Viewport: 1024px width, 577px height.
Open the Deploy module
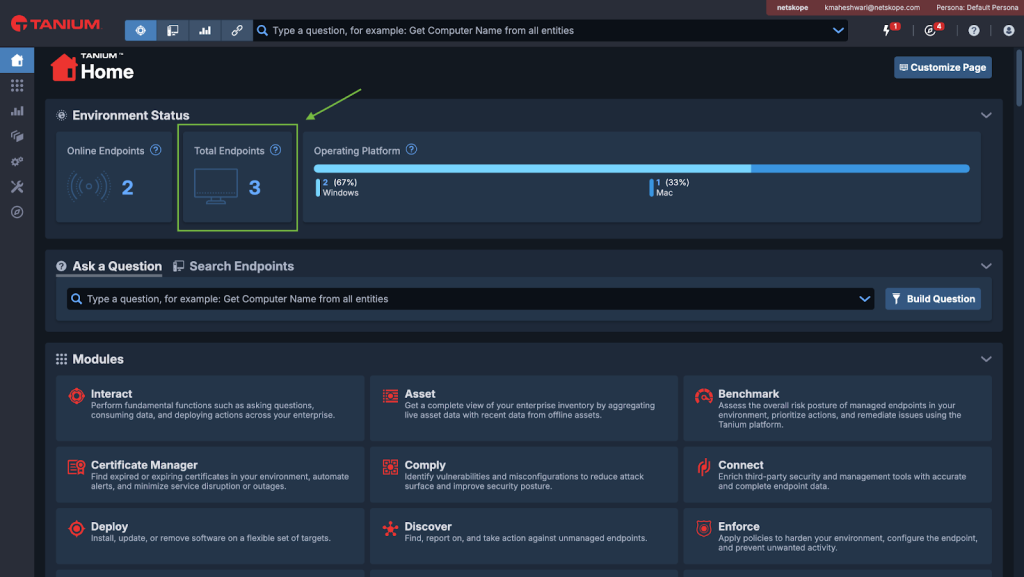[210, 536]
